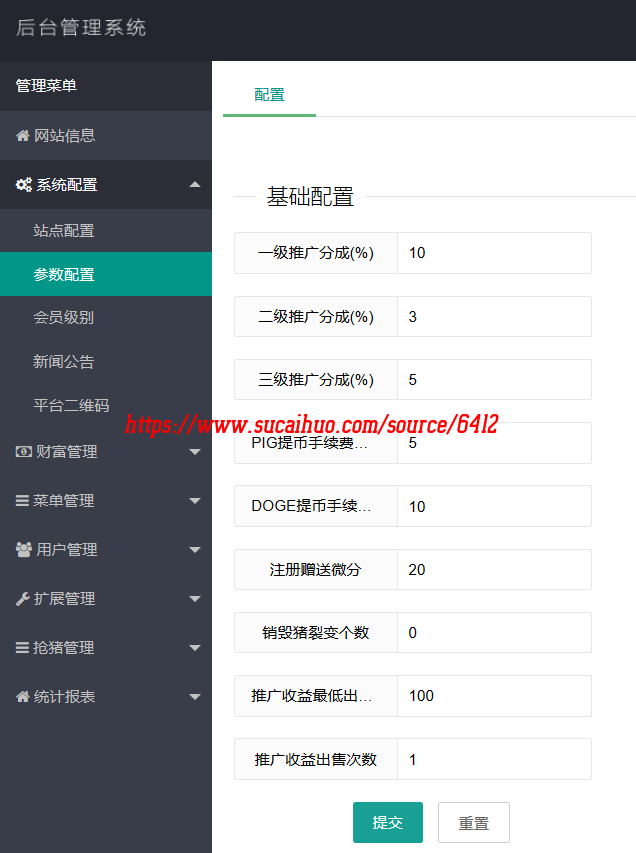Click the list icon beside 抢猪管理

[x=22, y=648]
